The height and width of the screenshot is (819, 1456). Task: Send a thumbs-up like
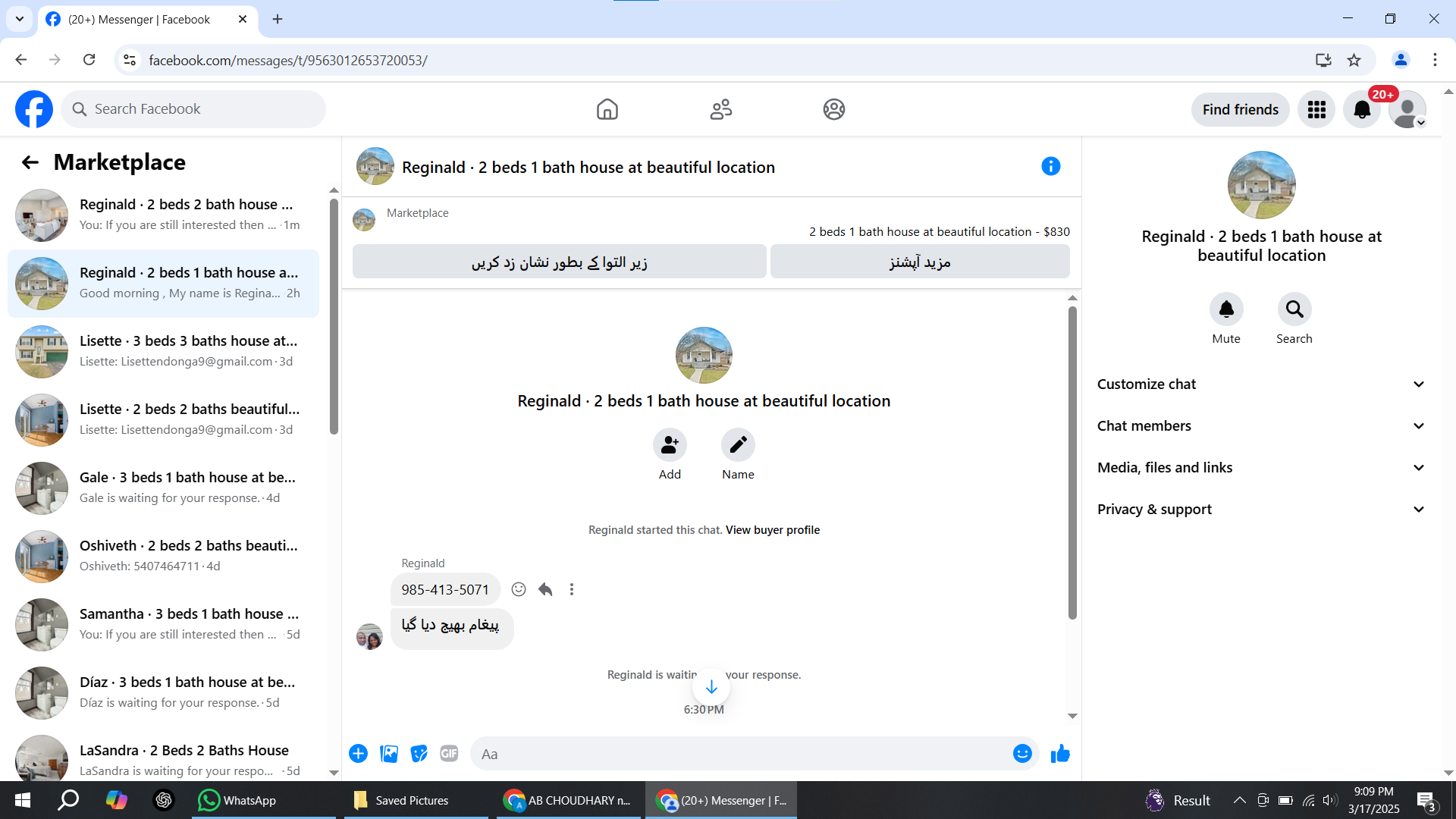pyautogui.click(x=1060, y=754)
